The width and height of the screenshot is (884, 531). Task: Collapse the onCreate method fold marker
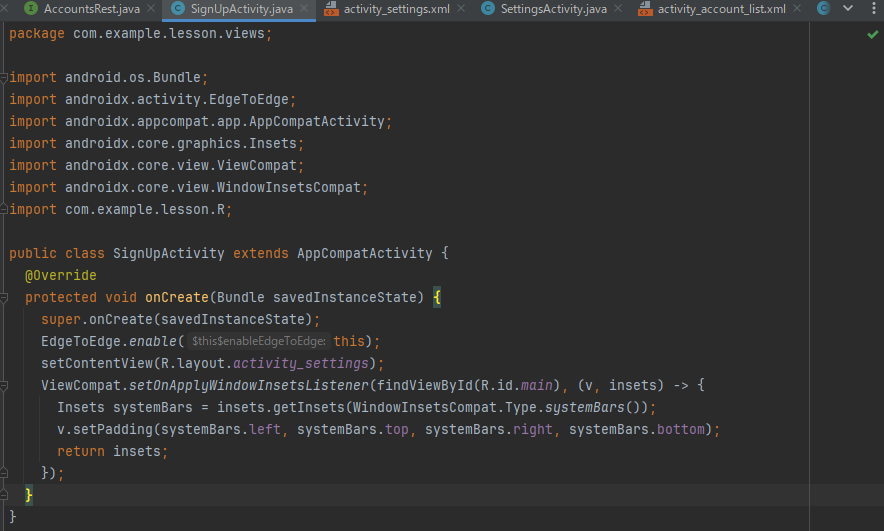[x=3, y=298]
